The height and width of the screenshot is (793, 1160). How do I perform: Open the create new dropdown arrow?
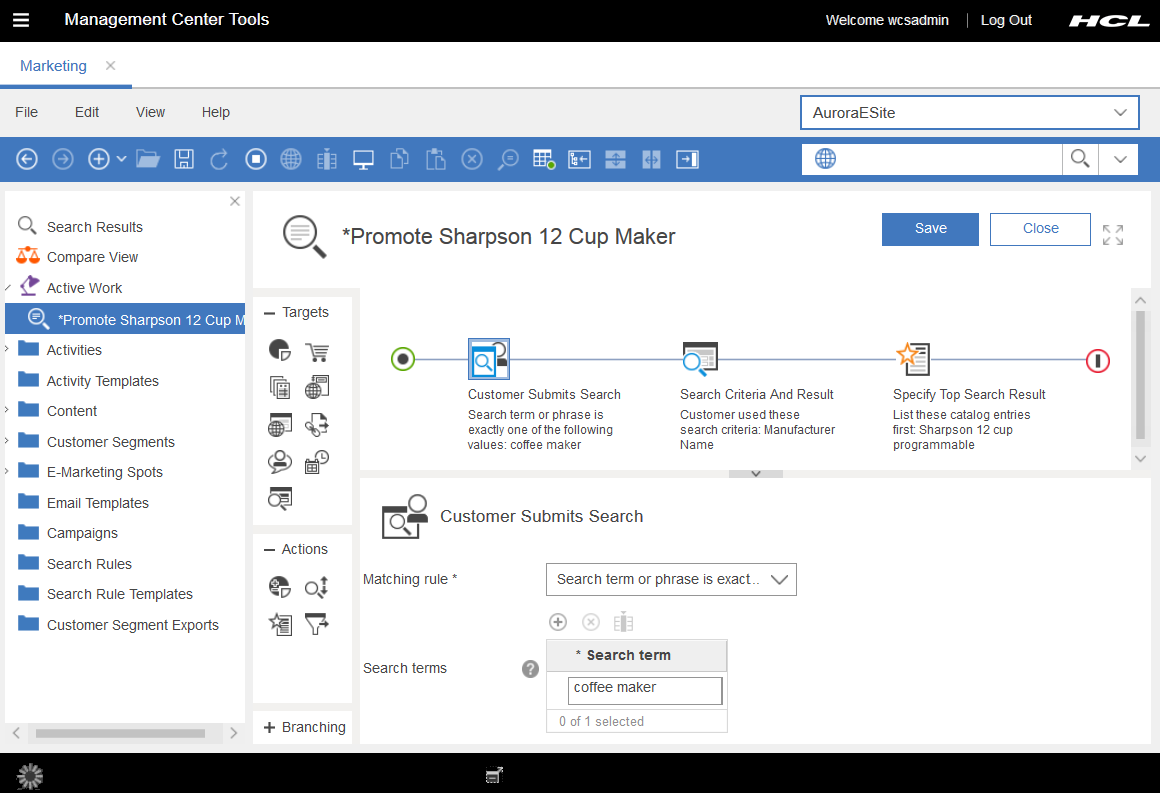tap(121, 159)
